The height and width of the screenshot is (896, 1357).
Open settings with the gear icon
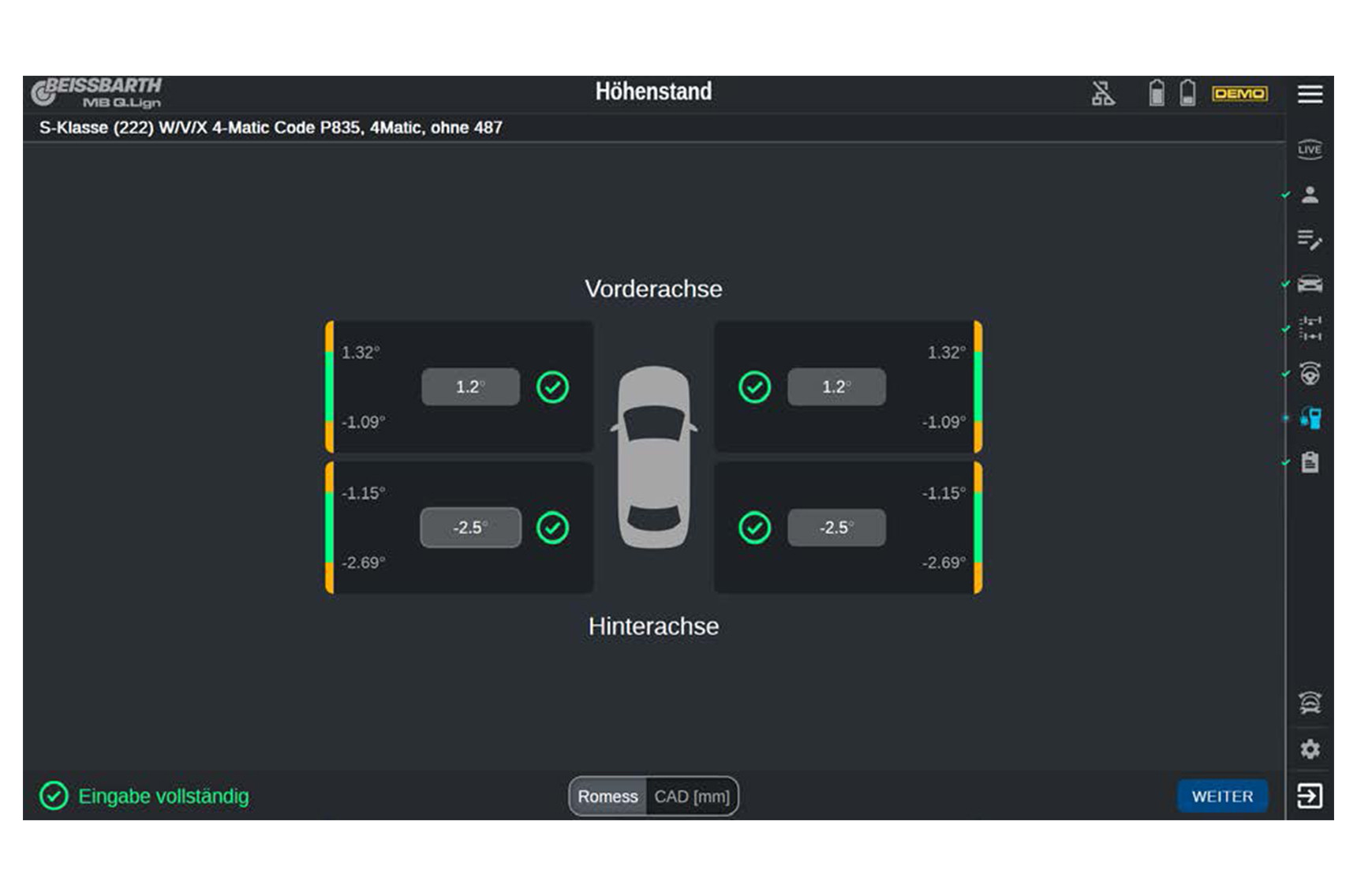(x=1310, y=749)
